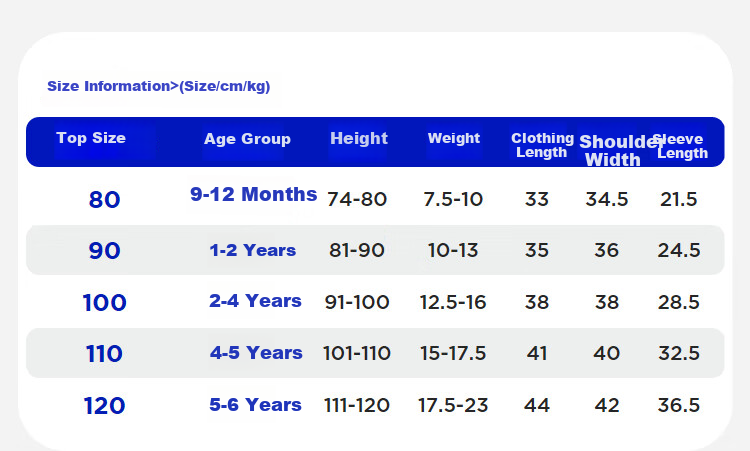The height and width of the screenshot is (451, 750).
Task: Click the '15-17.5' weight cell
Action: [453, 353]
